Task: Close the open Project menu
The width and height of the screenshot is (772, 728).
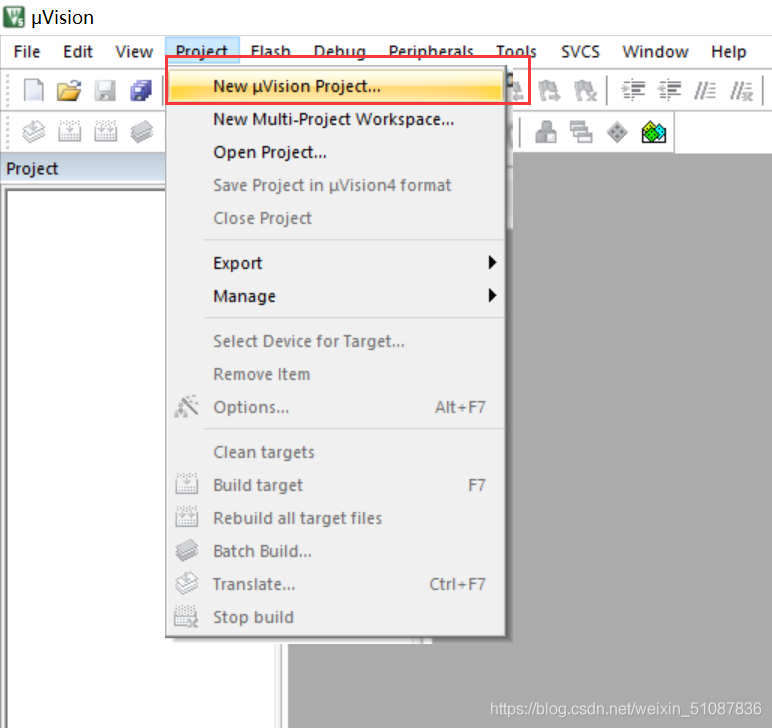Action: [x=202, y=49]
